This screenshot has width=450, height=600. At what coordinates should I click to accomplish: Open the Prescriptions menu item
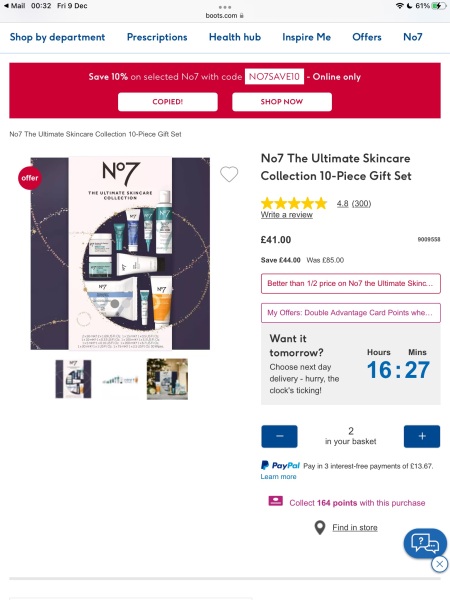click(x=157, y=37)
